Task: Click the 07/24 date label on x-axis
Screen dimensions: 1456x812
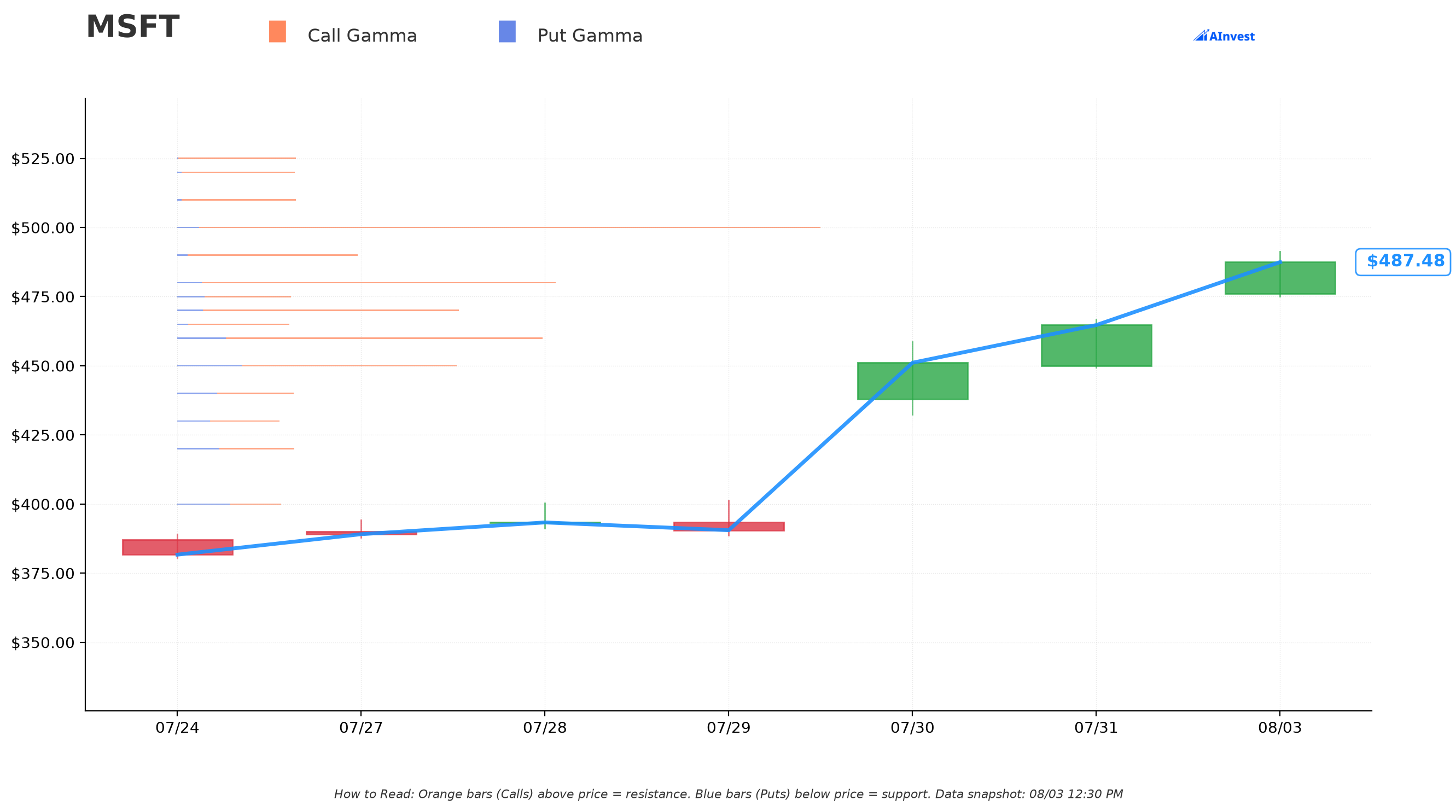Action: coord(177,728)
